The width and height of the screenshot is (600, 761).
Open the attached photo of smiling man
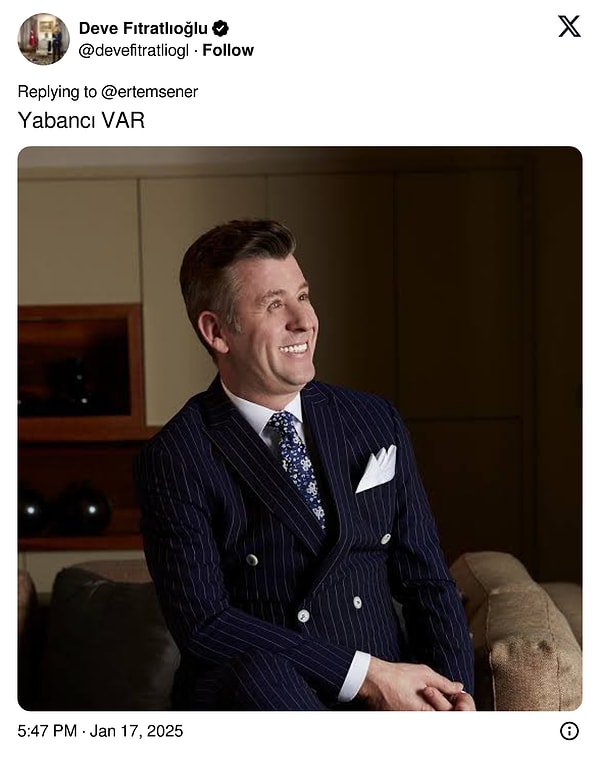click(x=300, y=429)
